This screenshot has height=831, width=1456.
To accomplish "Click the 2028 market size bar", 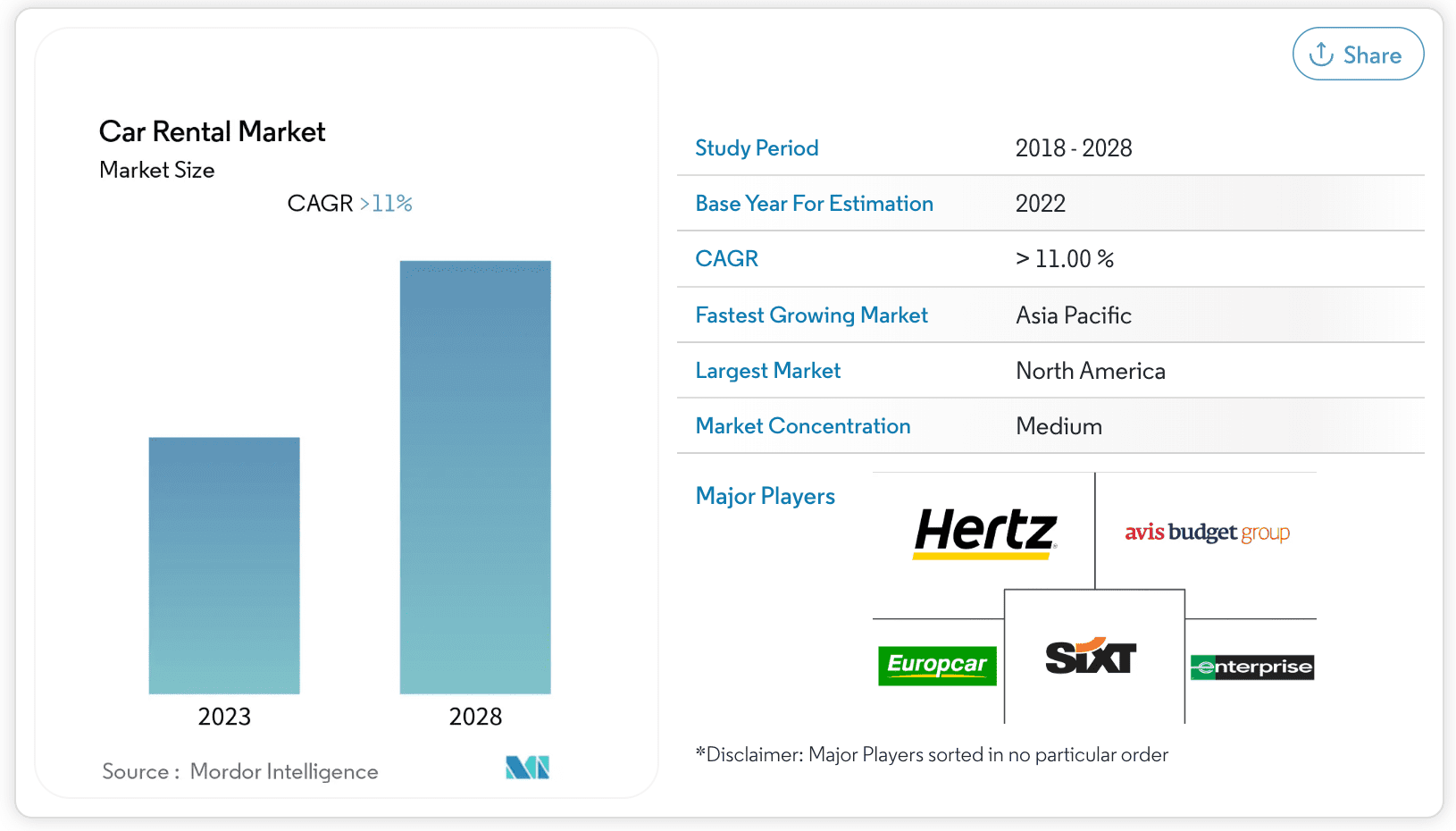I will tap(475, 477).
